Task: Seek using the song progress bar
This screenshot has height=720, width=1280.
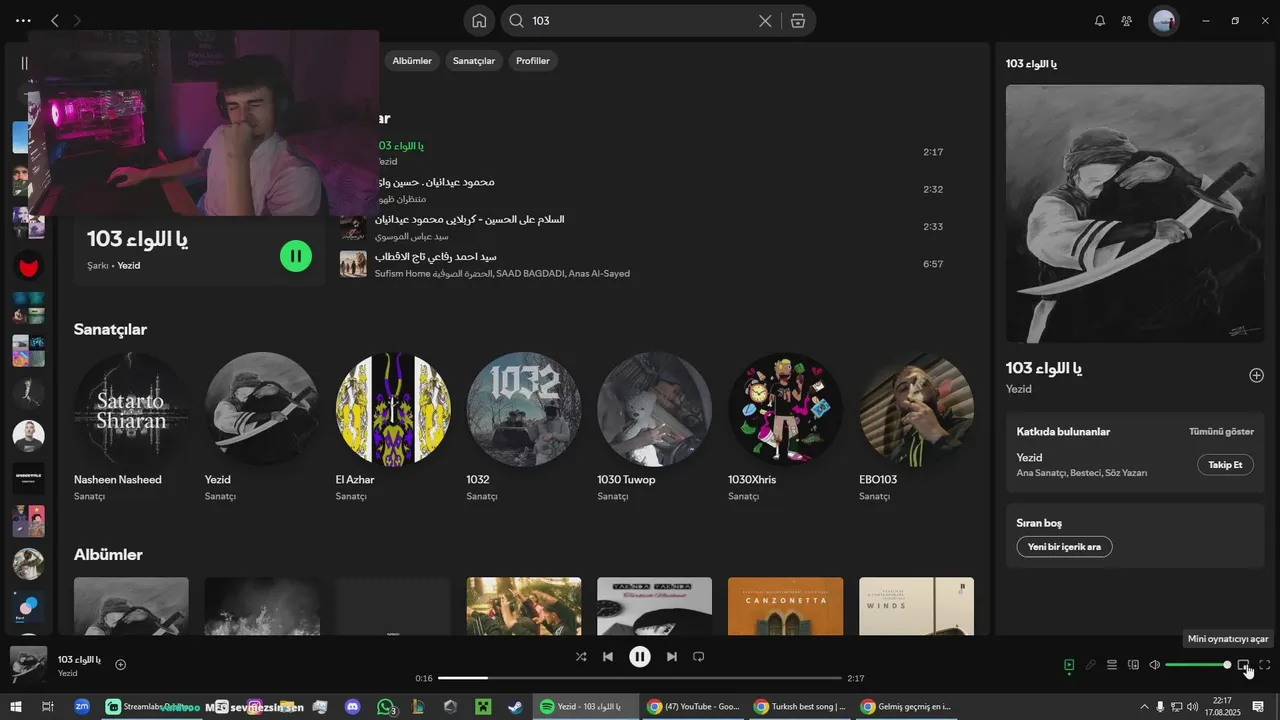Action: coord(640,678)
